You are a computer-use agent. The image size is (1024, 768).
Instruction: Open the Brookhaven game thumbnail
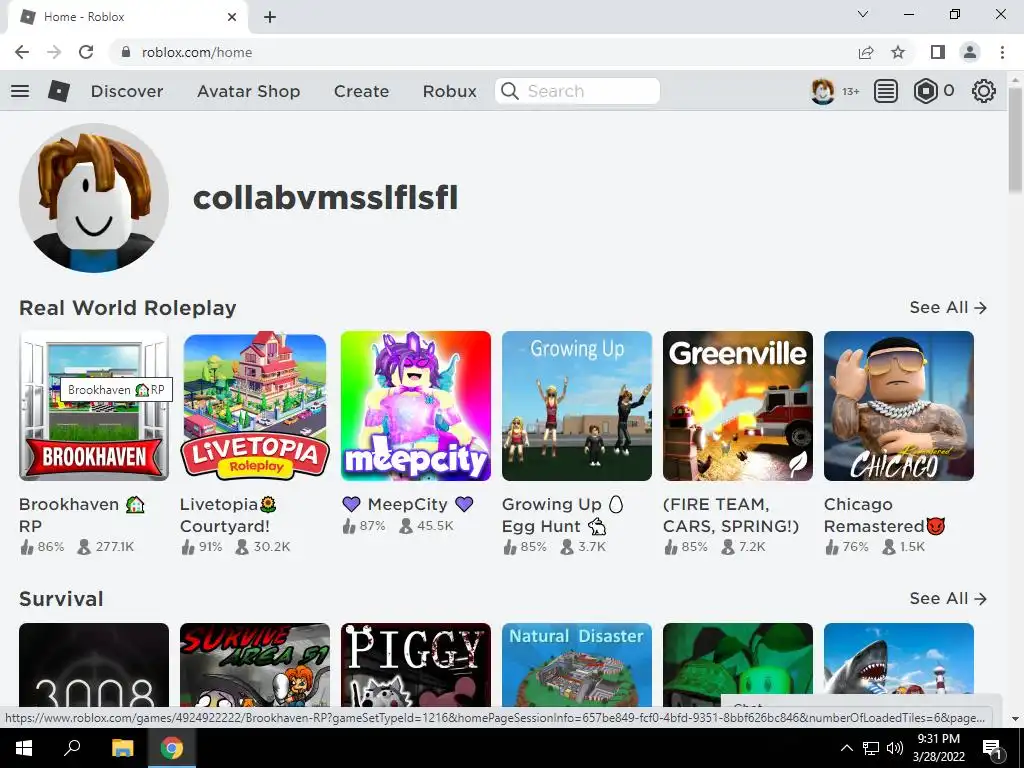click(x=94, y=406)
